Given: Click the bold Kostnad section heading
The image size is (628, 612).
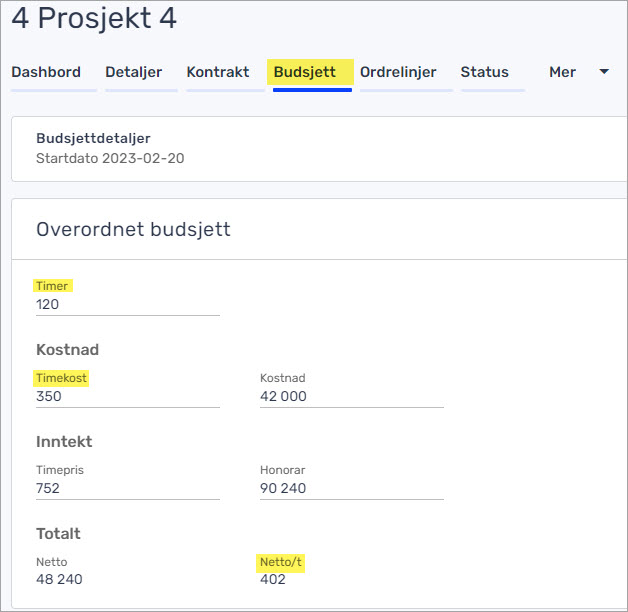Looking at the screenshot, I should tap(67, 350).
